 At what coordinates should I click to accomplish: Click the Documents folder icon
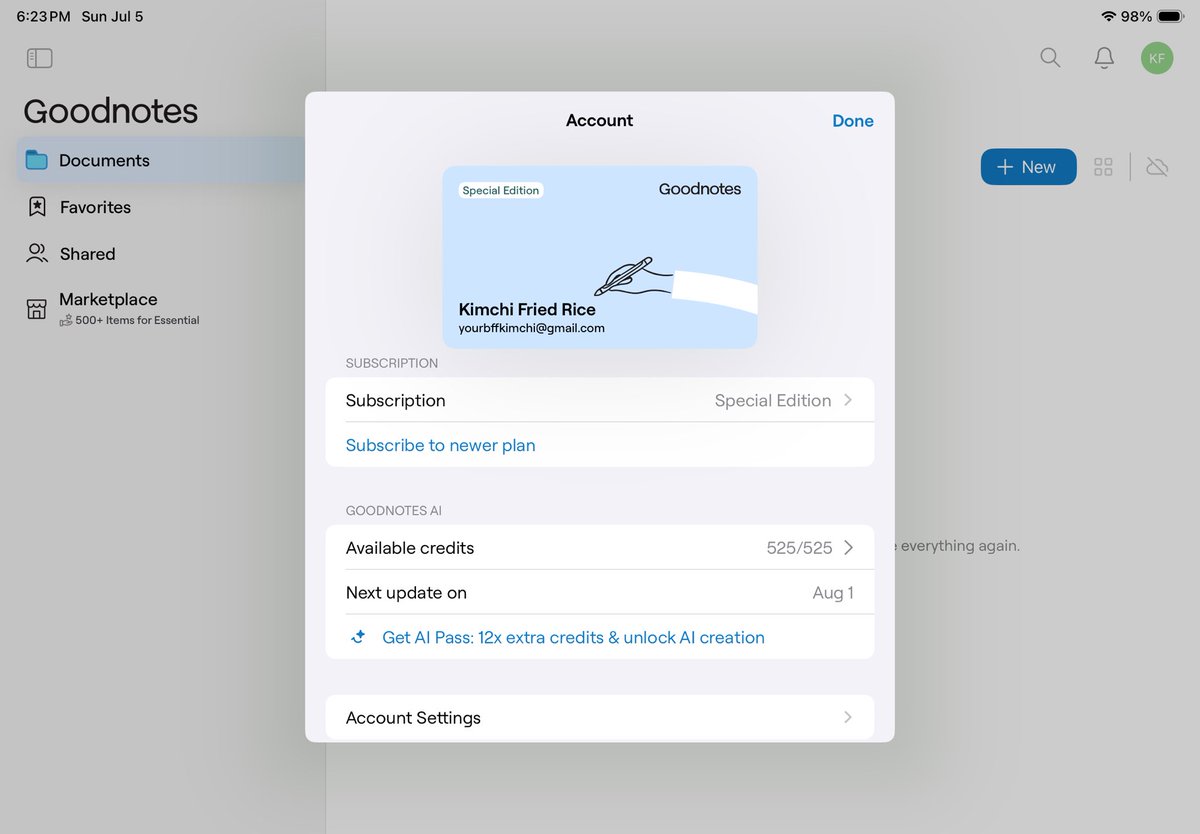point(37,160)
